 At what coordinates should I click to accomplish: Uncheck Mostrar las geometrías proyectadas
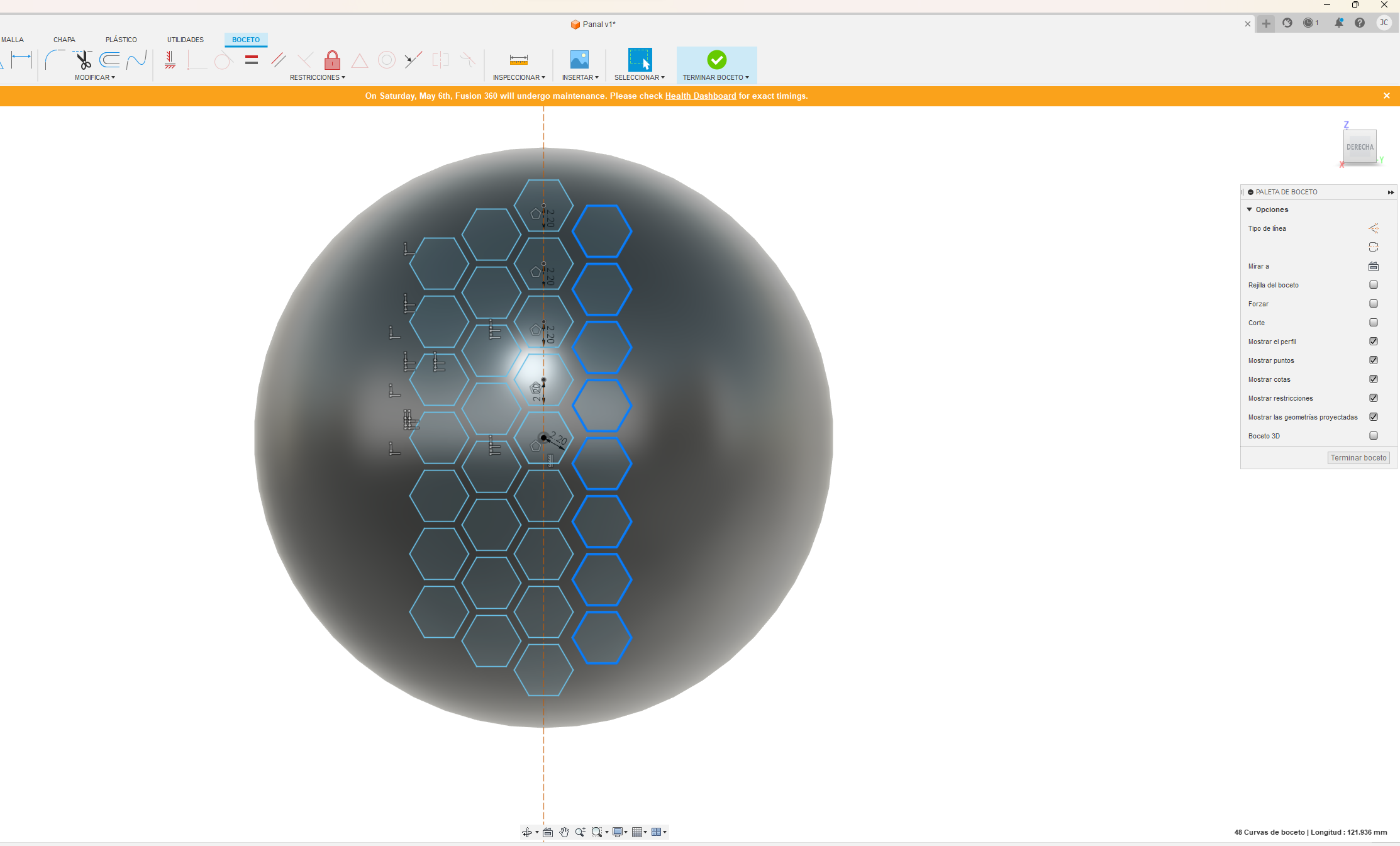click(1374, 417)
